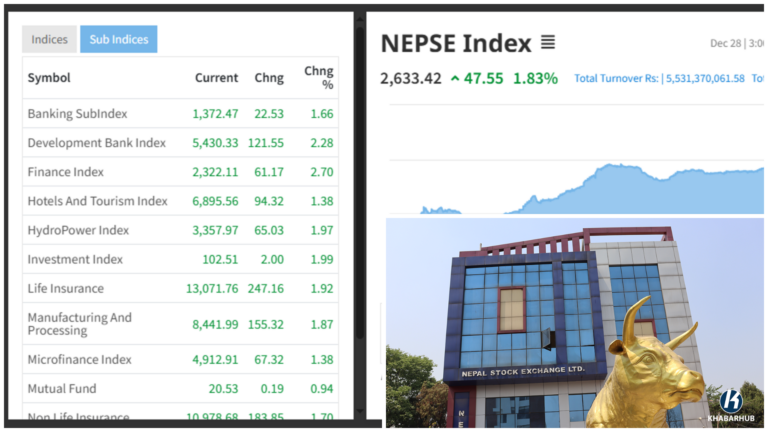Sort table by Symbol column header

[49, 78]
